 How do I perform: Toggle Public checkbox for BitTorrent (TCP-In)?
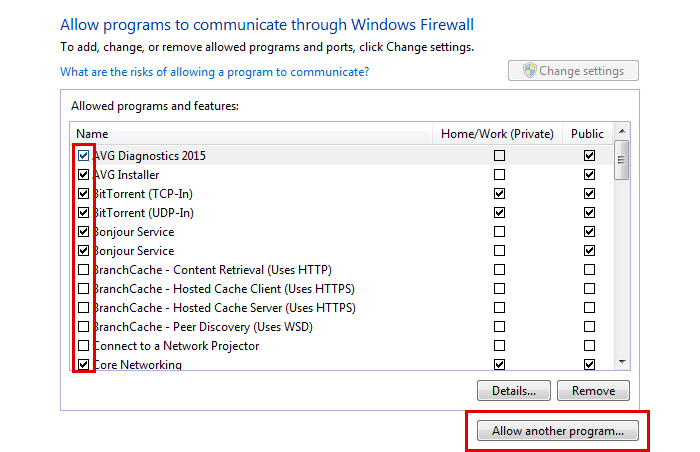pos(589,194)
